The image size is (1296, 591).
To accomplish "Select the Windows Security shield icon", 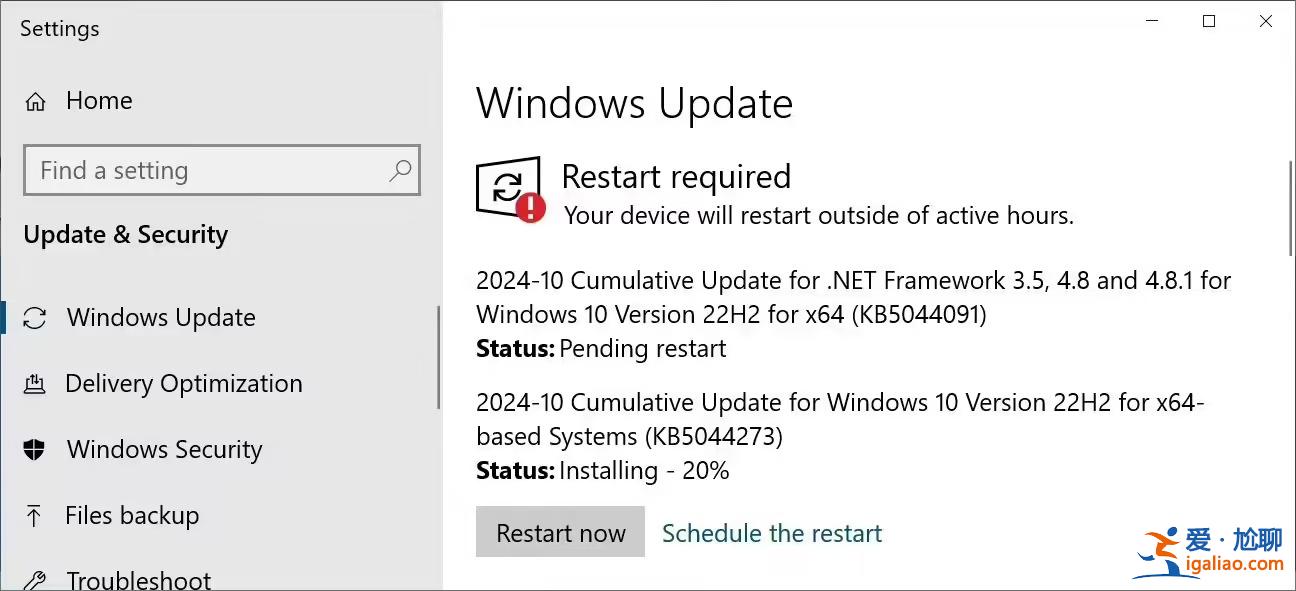I will [x=33, y=449].
